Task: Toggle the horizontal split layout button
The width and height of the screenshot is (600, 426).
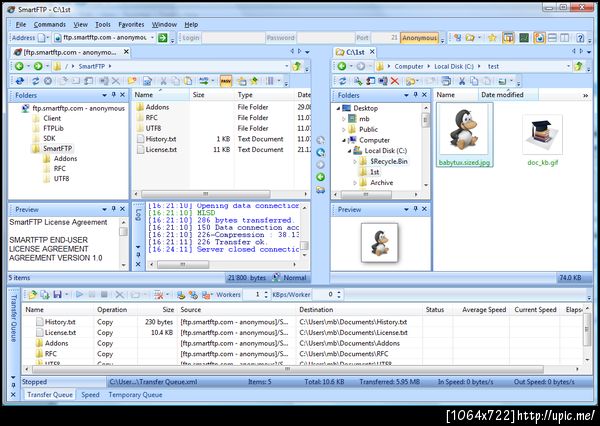Action: (552, 38)
